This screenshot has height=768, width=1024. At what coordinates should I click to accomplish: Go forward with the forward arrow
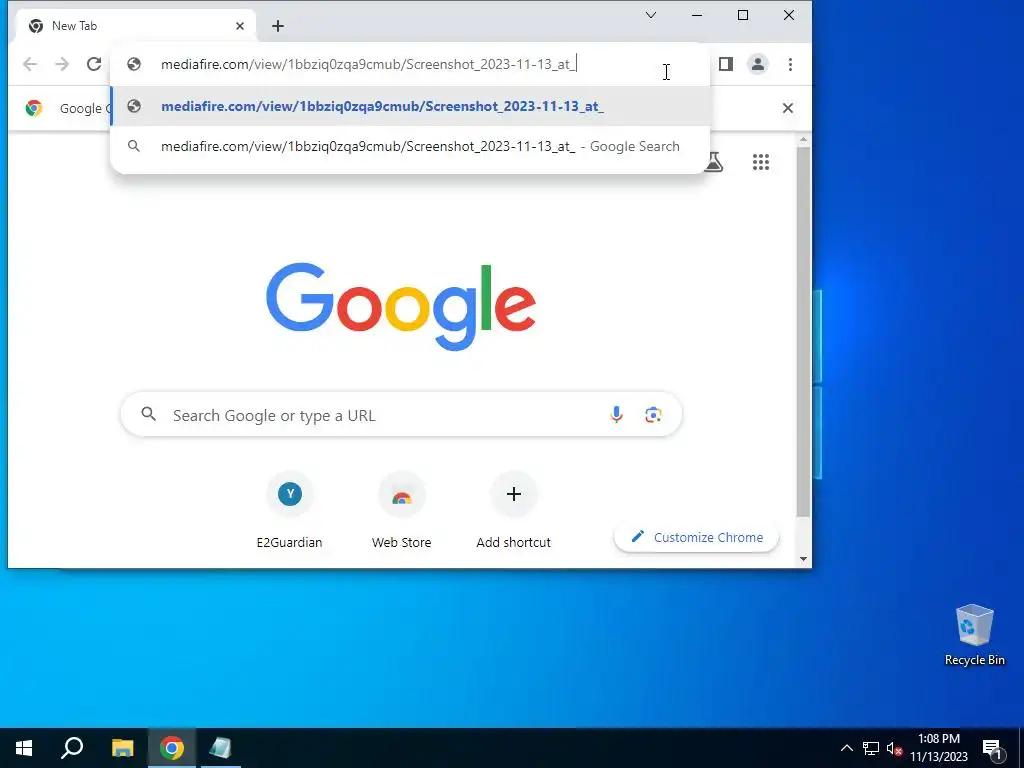(62, 64)
